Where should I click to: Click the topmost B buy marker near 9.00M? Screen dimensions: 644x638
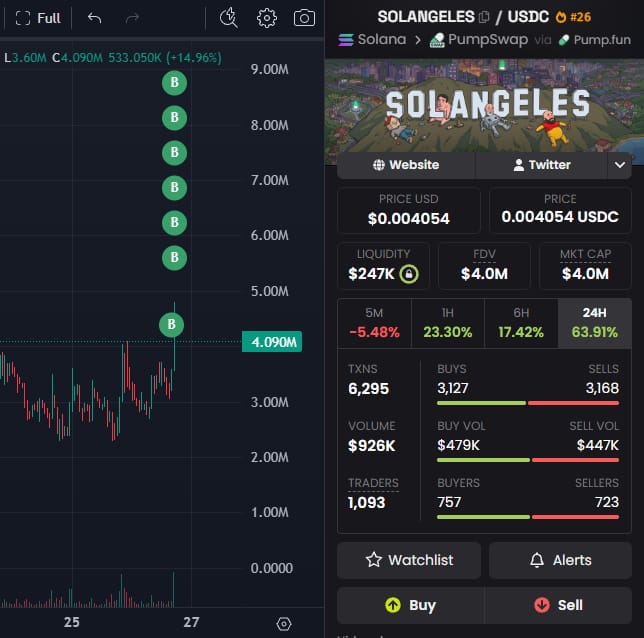click(x=174, y=83)
